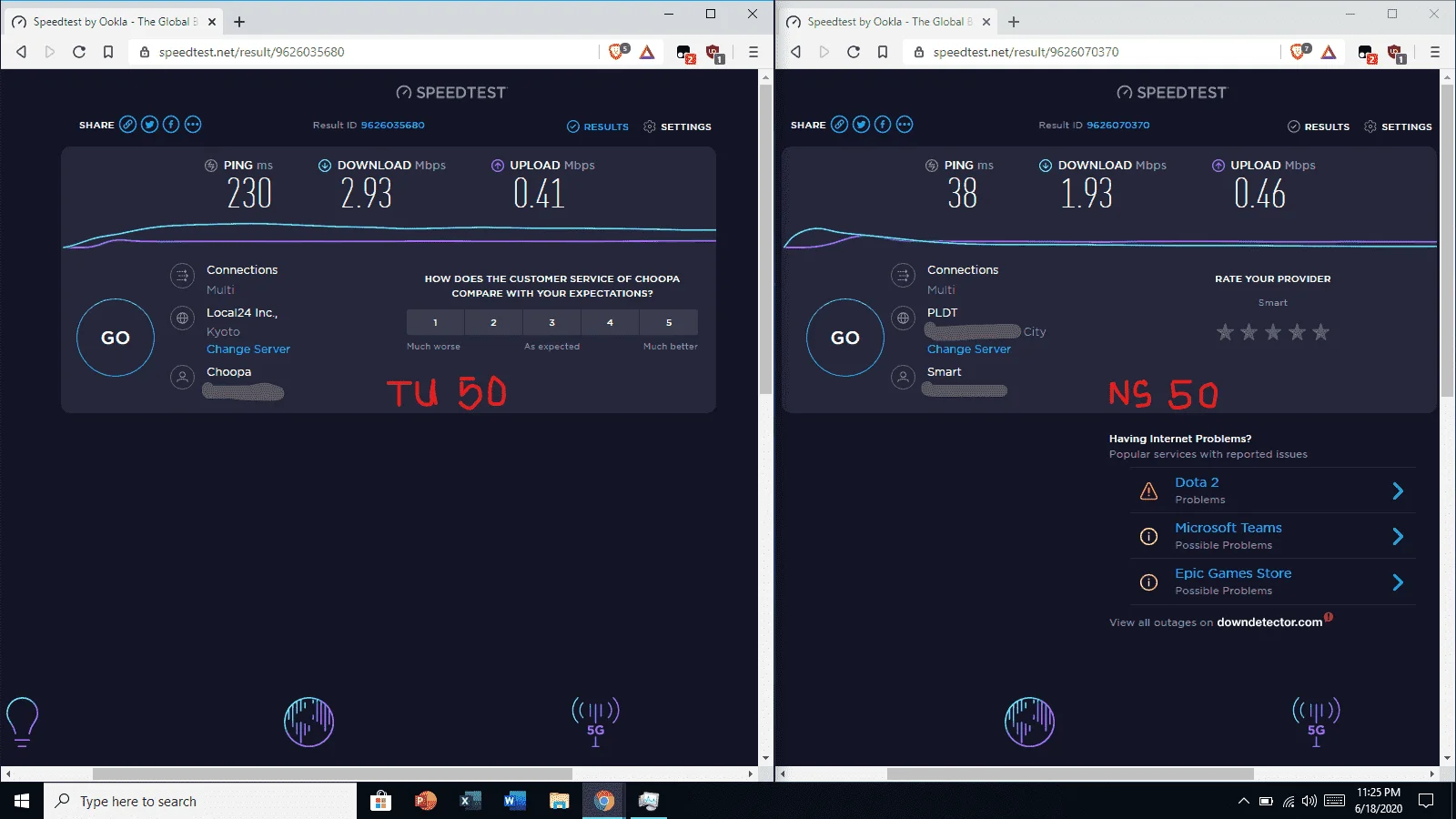Click the sound wave globe icon, left window
The image size is (1456, 819).
tap(309, 722)
